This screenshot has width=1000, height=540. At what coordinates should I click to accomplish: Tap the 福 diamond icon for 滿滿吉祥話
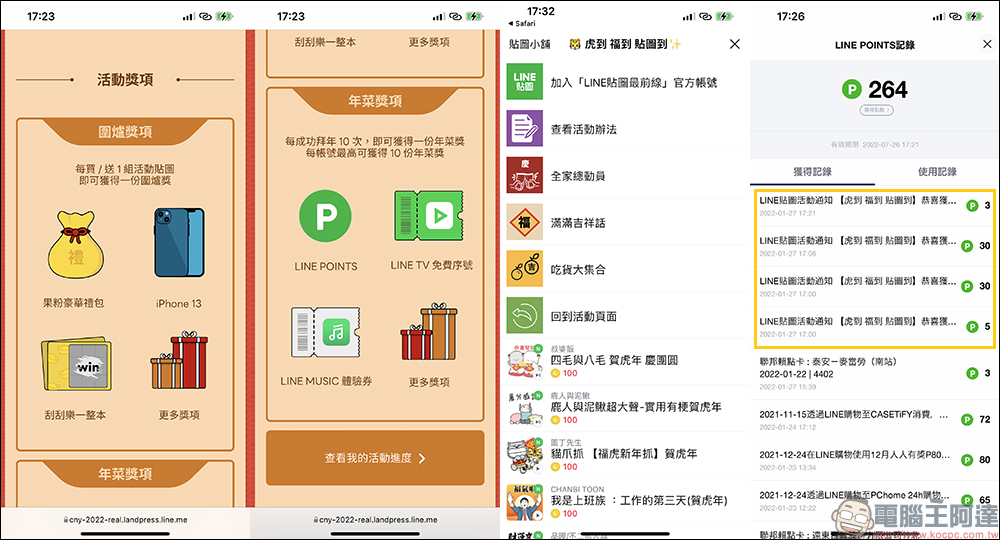pyautogui.click(x=525, y=222)
